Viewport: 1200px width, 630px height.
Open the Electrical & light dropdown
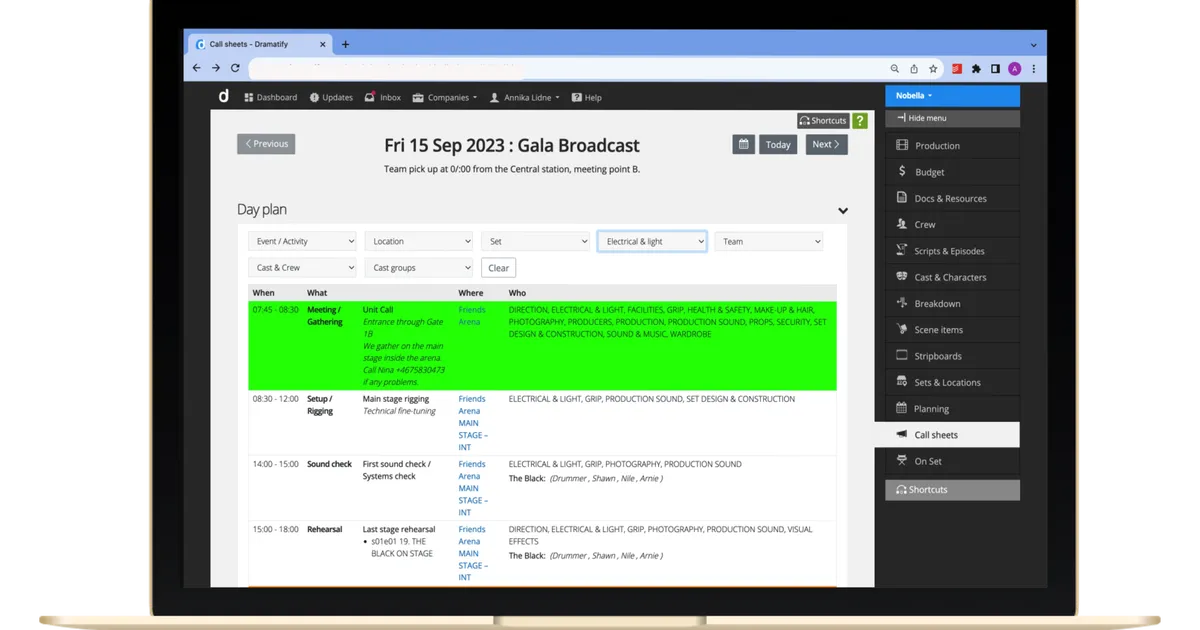652,241
